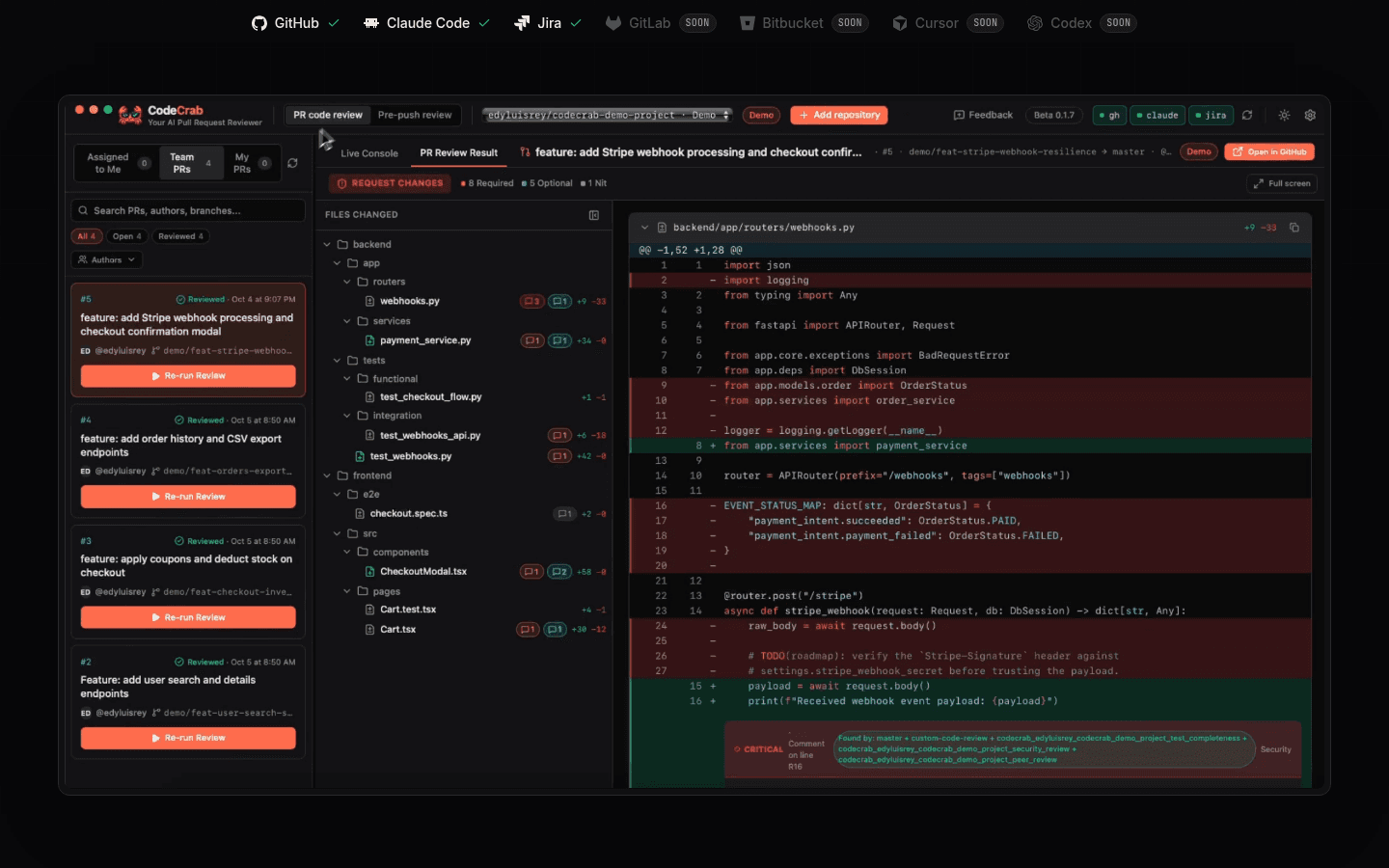This screenshot has width=1389, height=868.
Task: Click the Bitbucket logo in the integrations row
Action: 747,23
